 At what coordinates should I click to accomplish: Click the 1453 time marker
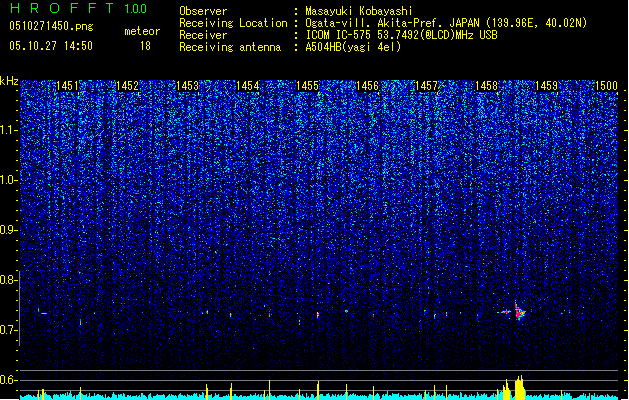[x=187, y=86]
